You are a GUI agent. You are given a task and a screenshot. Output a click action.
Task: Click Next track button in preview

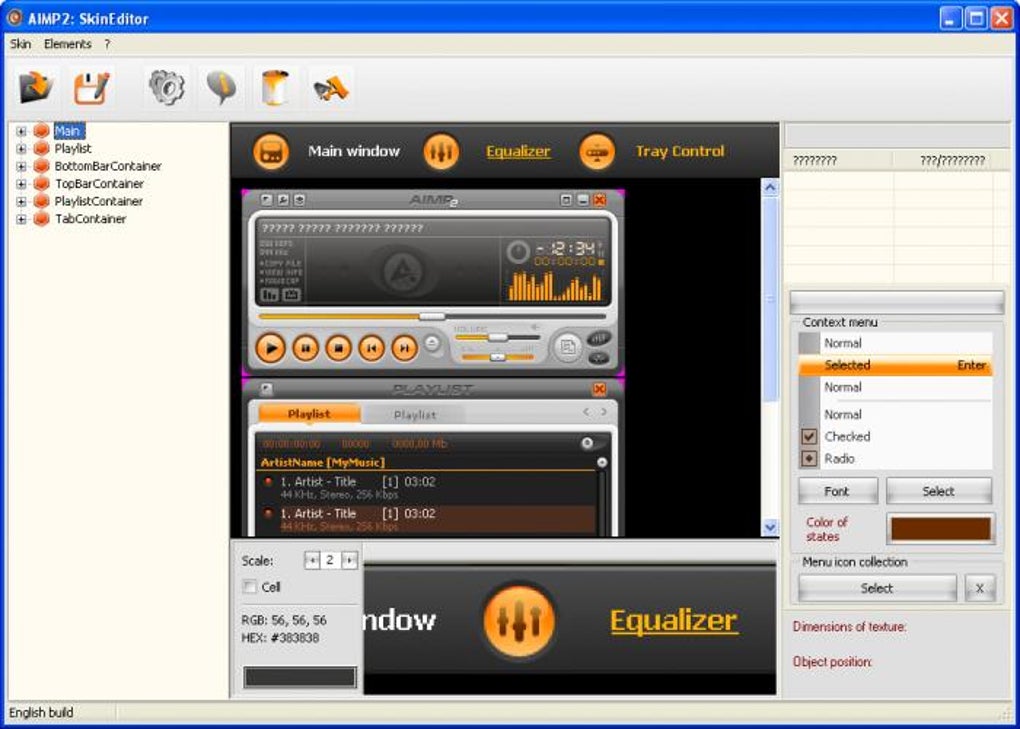[x=404, y=349]
